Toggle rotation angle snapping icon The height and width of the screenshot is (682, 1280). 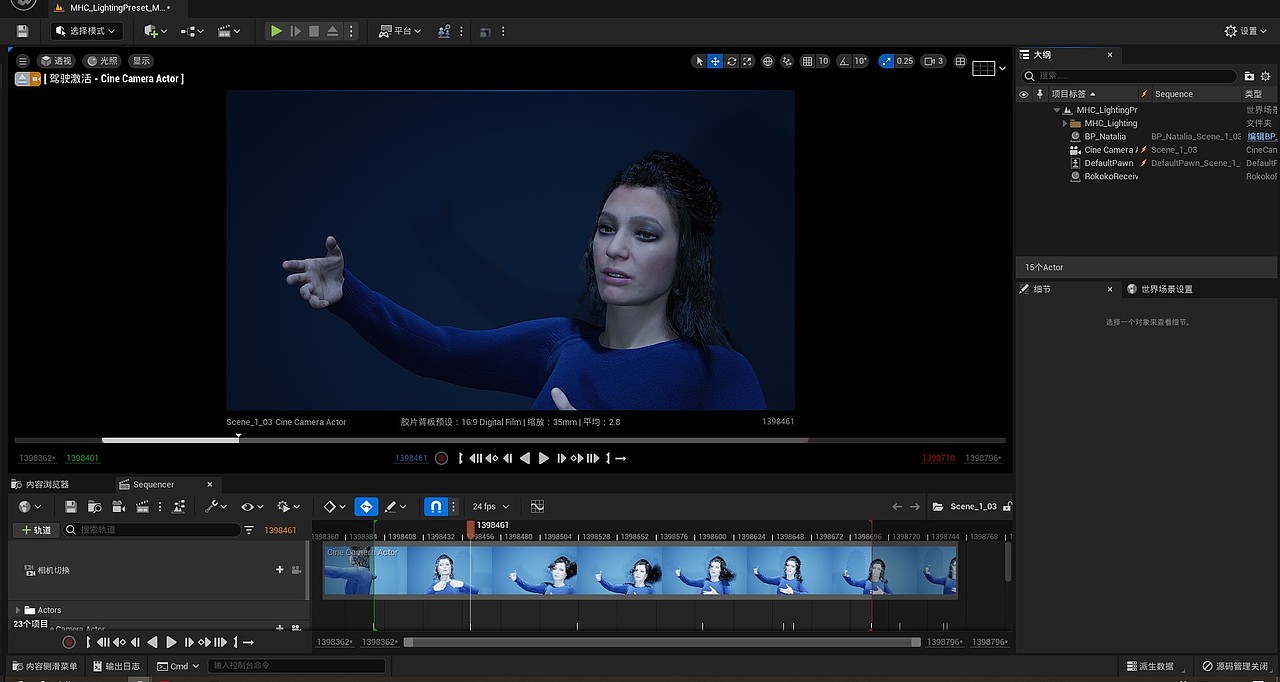click(x=844, y=61)
